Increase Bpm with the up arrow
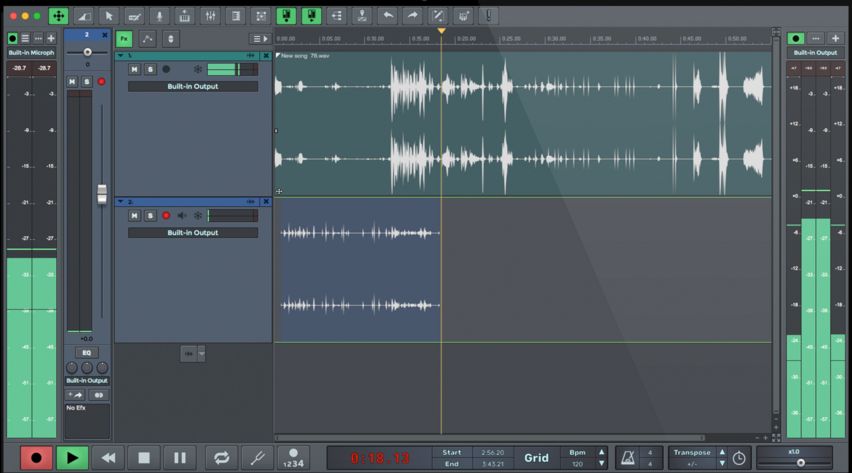Viewport: 852px width, 473px height. pos(602,452)
